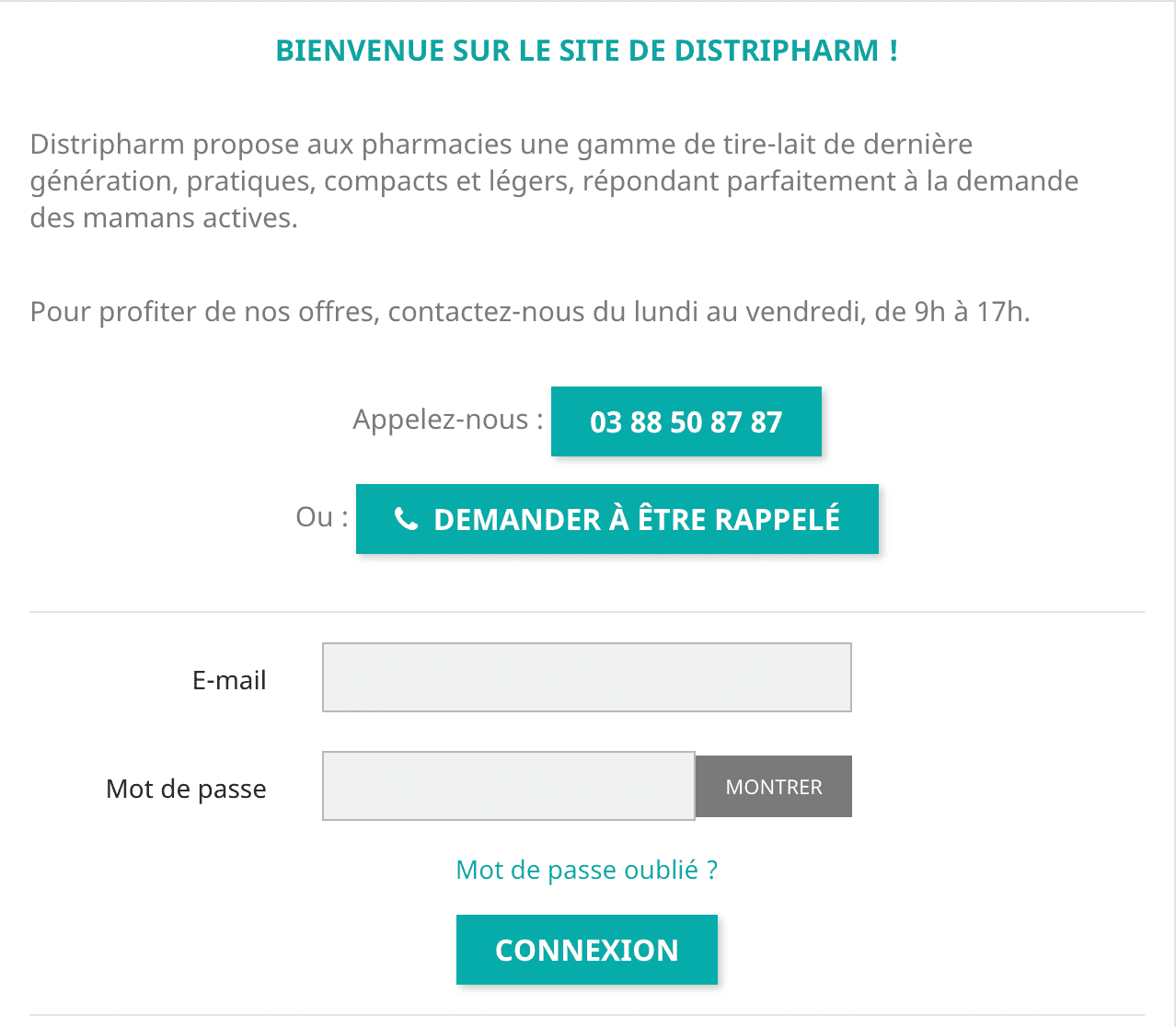
Task: Click the Appelez-nous label text
Action: point(448,420)
